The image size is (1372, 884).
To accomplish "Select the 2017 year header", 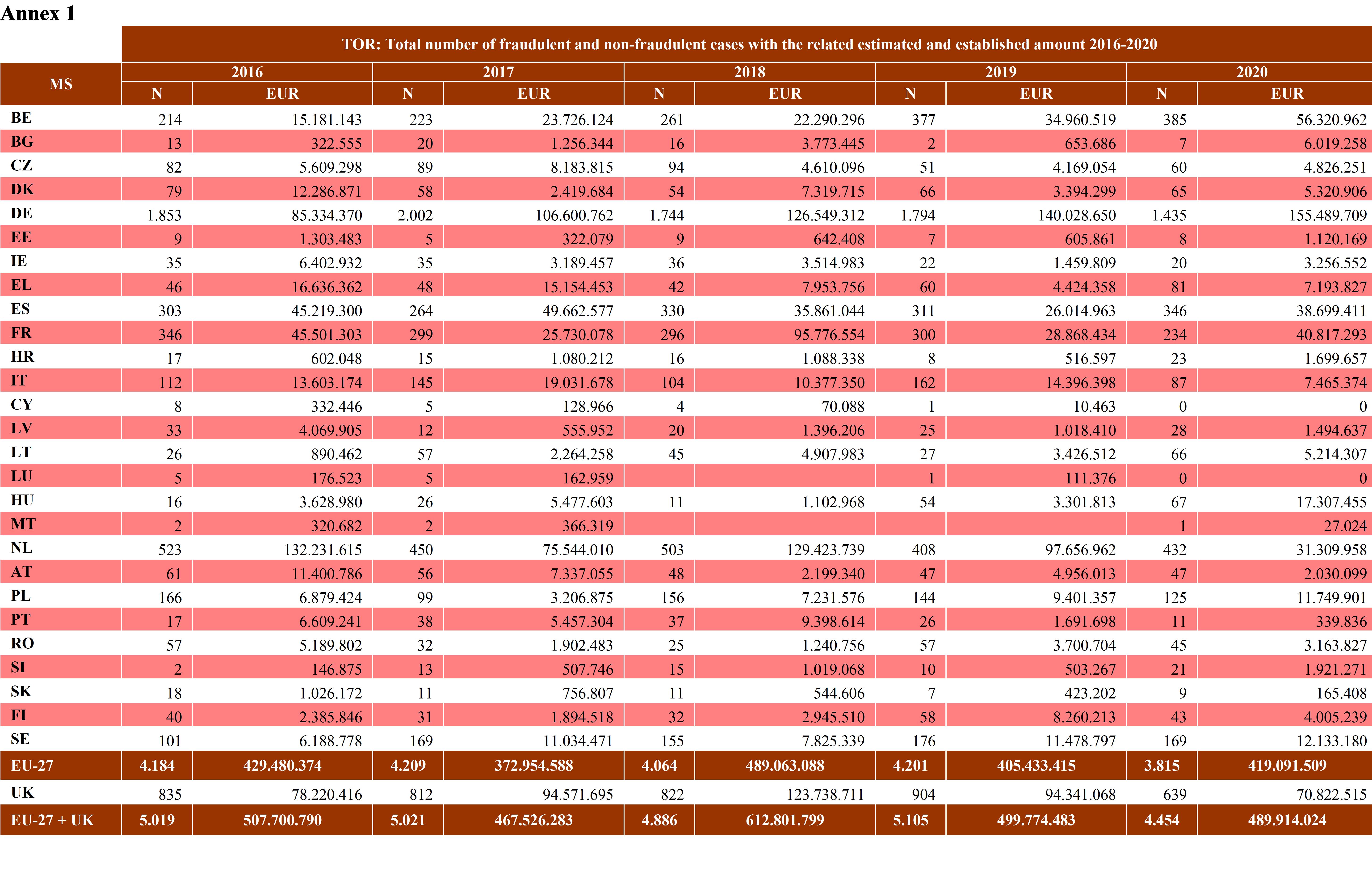I will coord(498,72).
